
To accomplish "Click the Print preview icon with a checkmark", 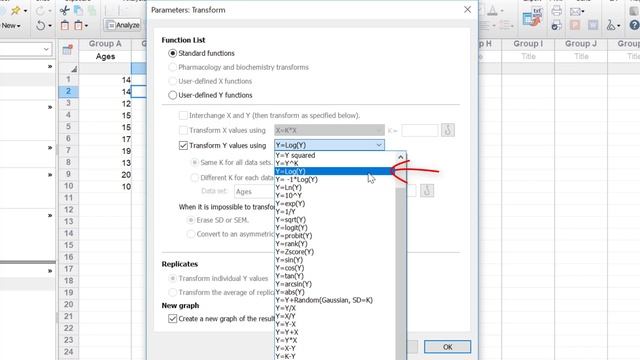I will (556, 26).
